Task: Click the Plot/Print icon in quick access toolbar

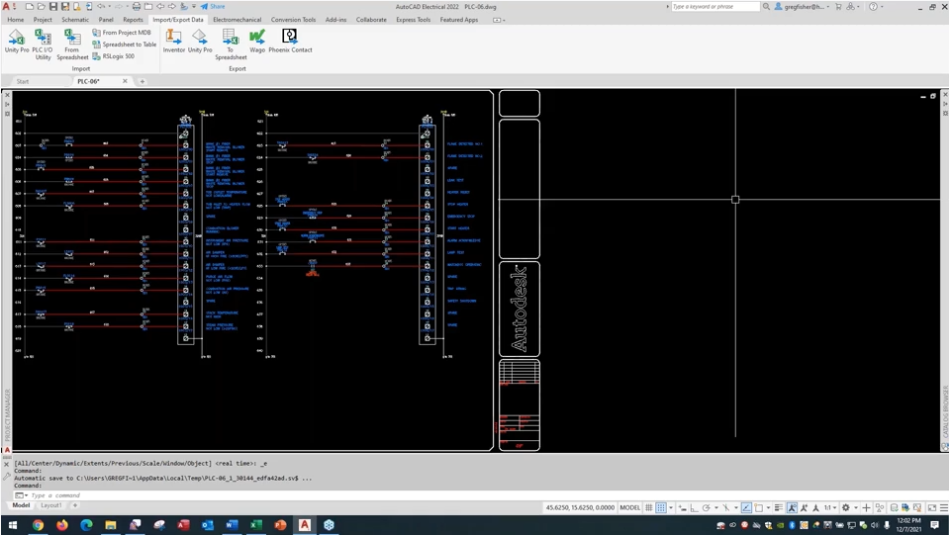Action: click(137, 7)
